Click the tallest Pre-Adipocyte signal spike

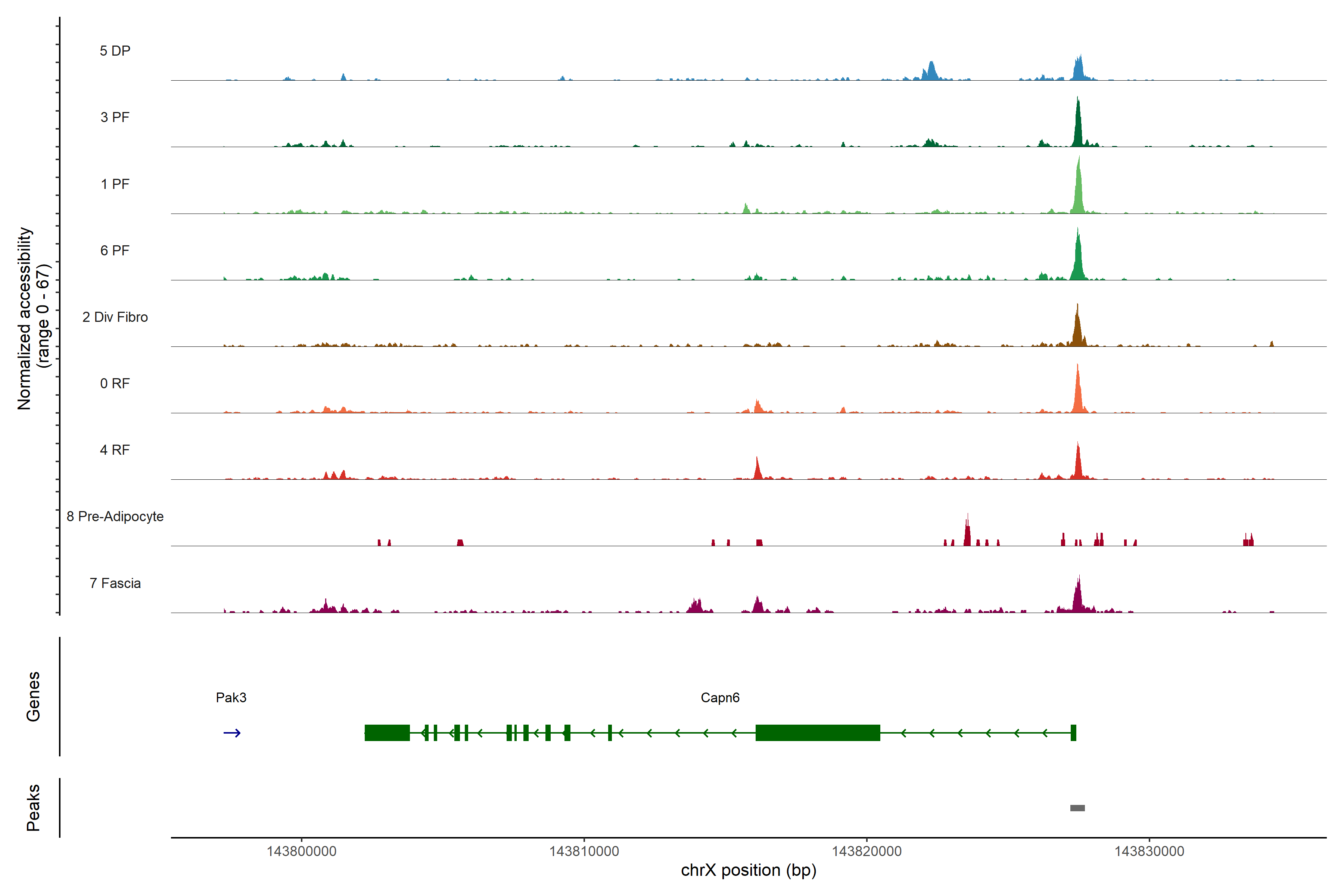967,531
